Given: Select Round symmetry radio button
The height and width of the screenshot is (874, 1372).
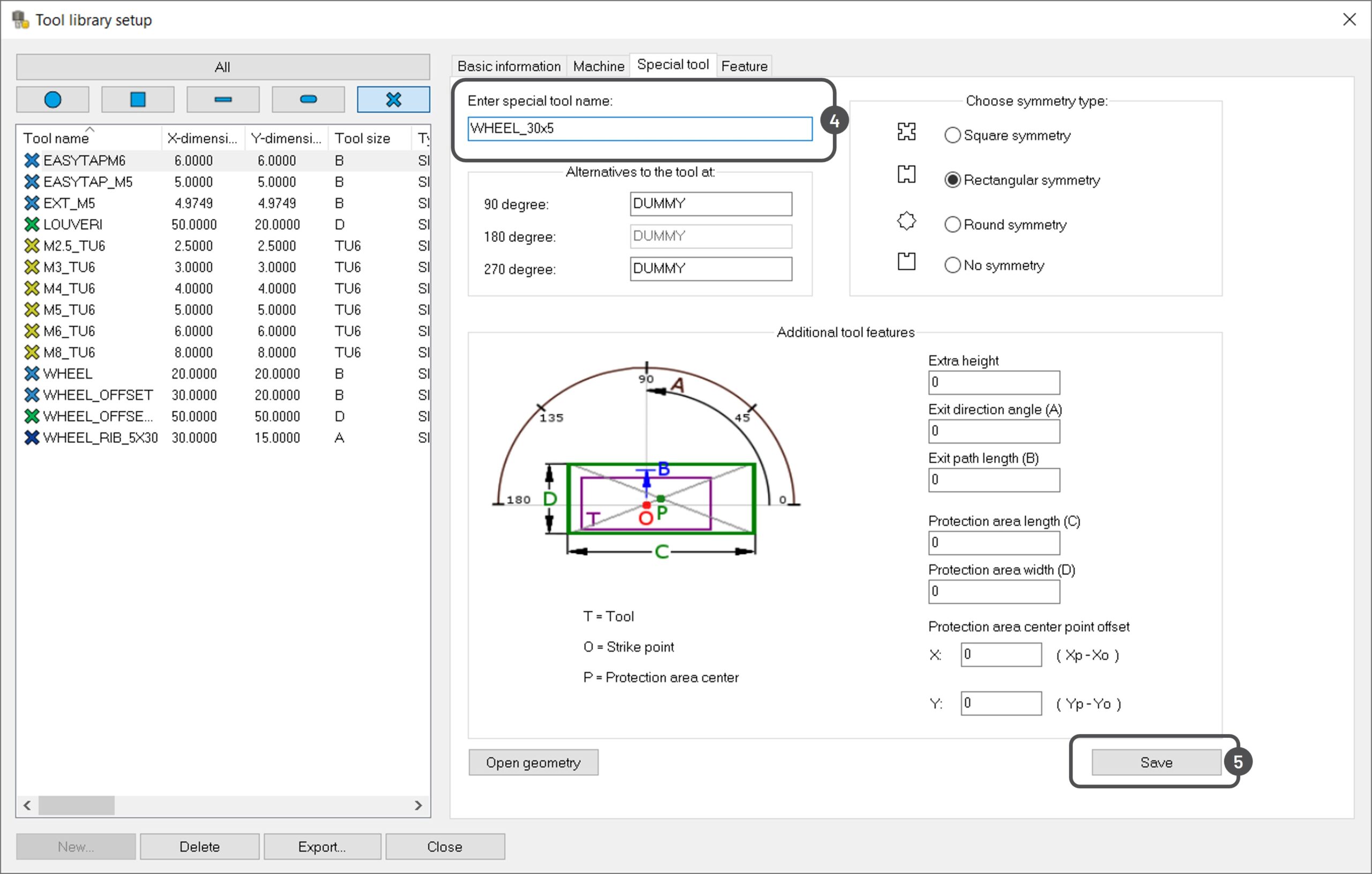Looking at the screenshot, I should pyautogui.click(x=952, y=225).
